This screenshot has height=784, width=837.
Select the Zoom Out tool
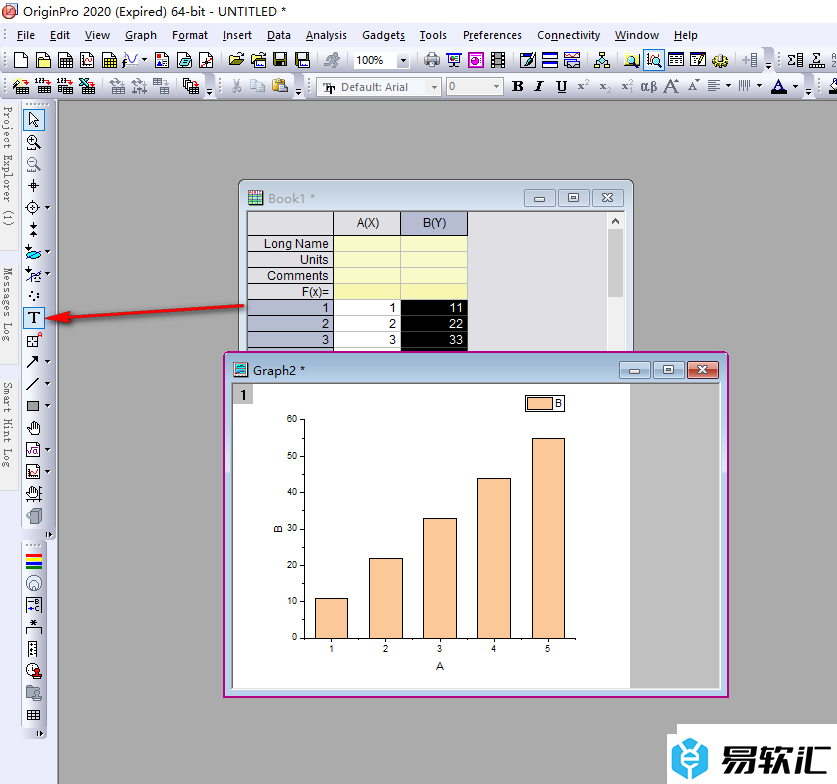[x=34, y=164]
